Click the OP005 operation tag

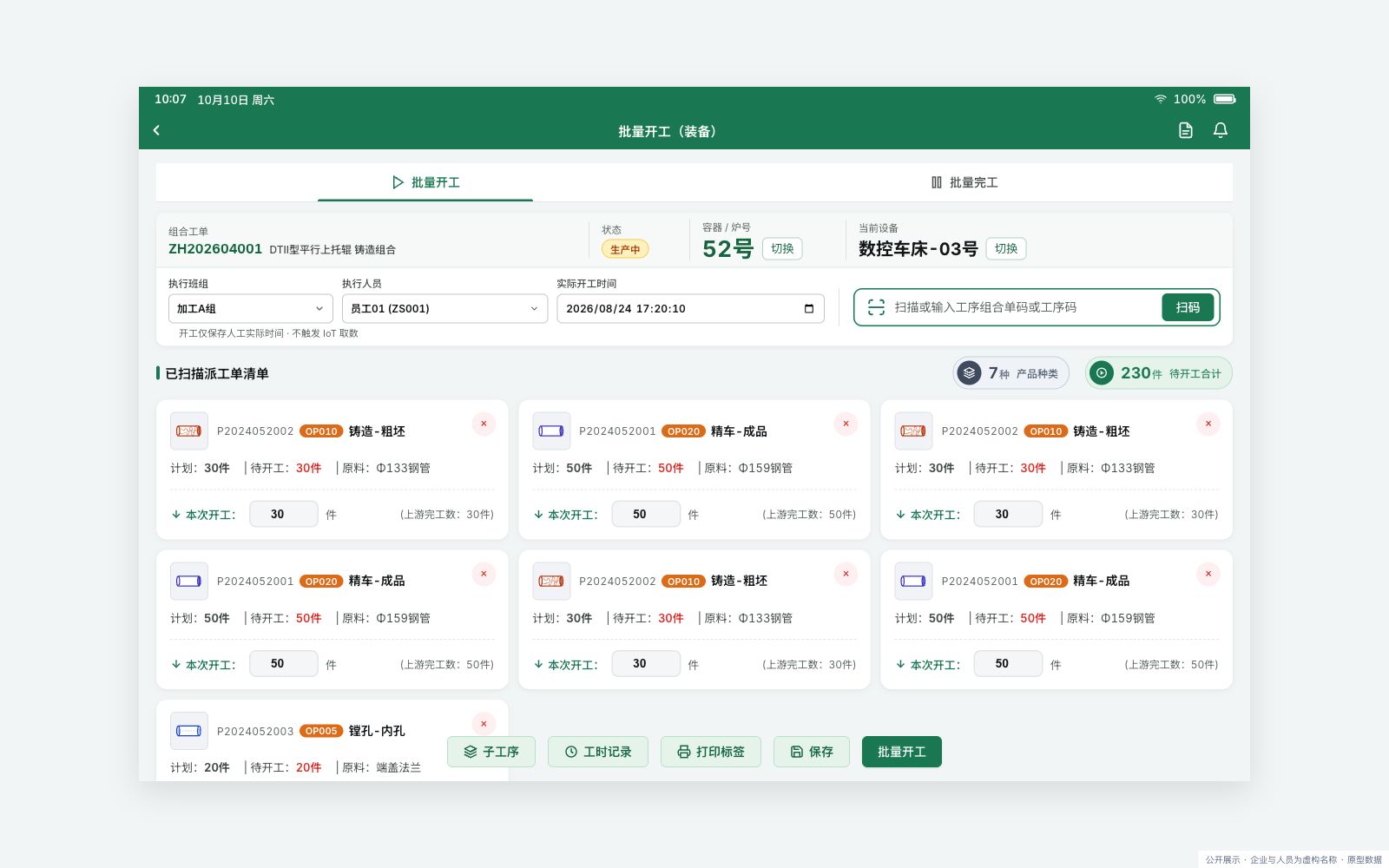coord(321,731)
